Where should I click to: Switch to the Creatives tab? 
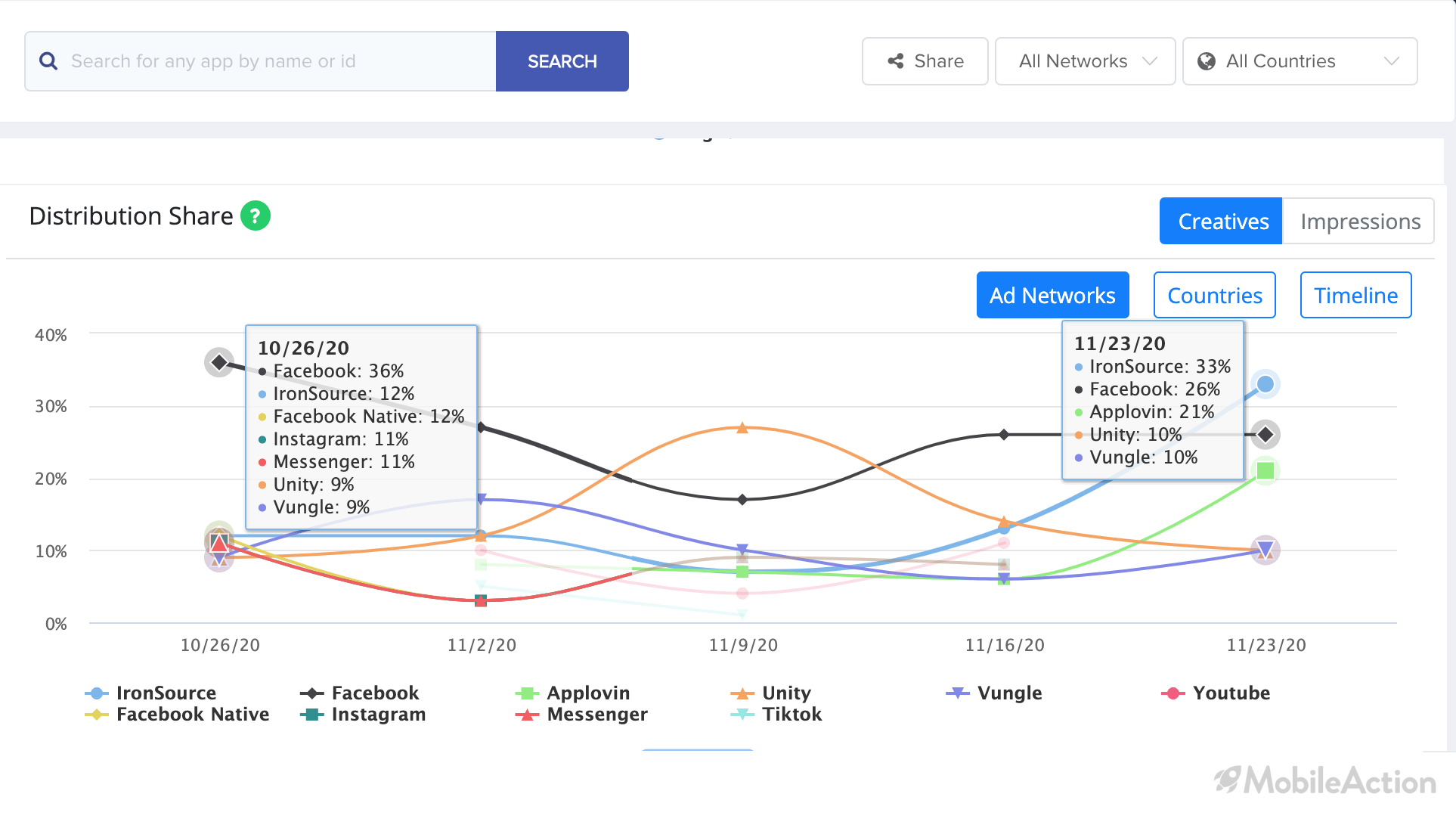1221,221
